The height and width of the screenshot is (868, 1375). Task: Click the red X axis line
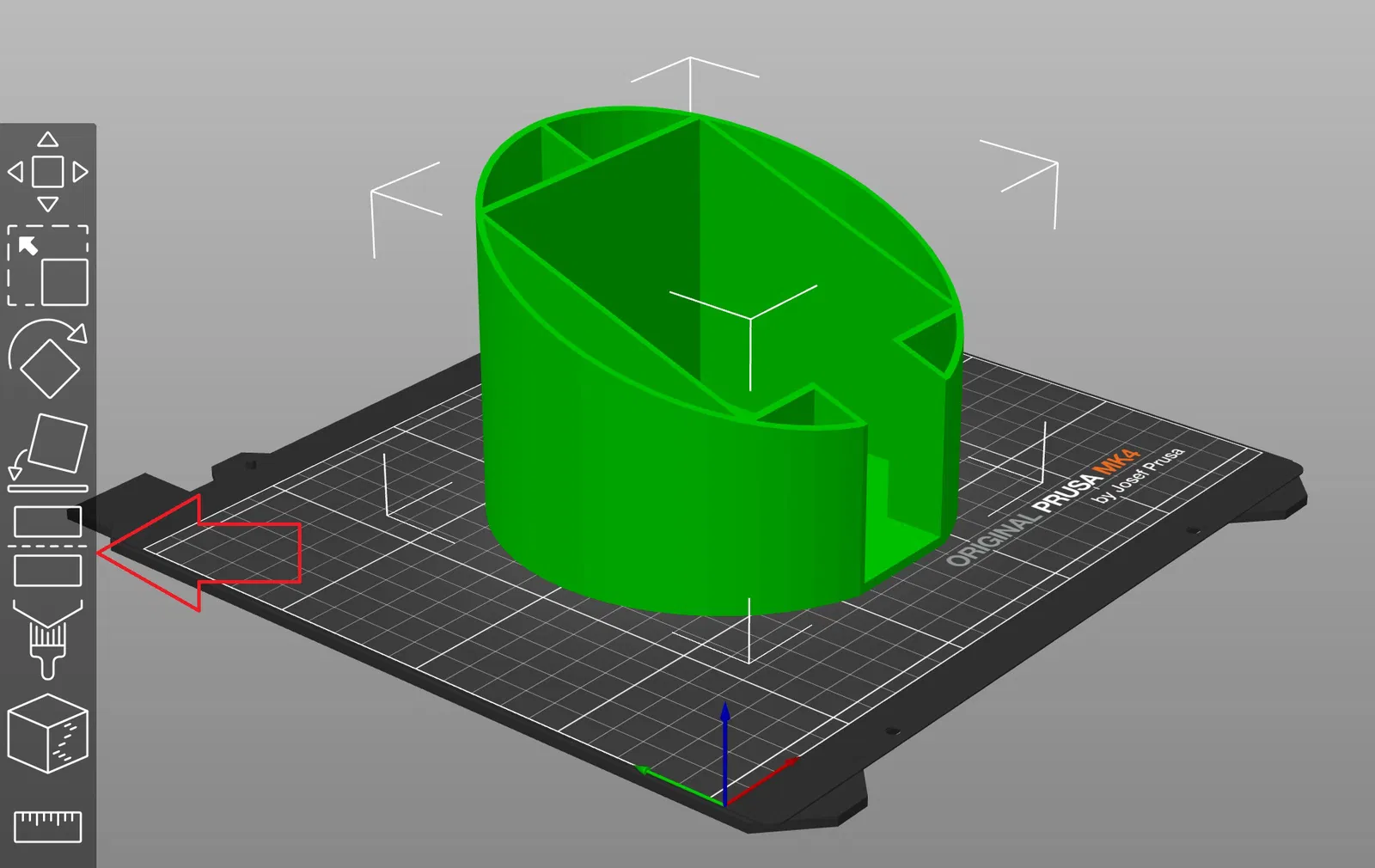pyautogui.click(x=762, y=781)
